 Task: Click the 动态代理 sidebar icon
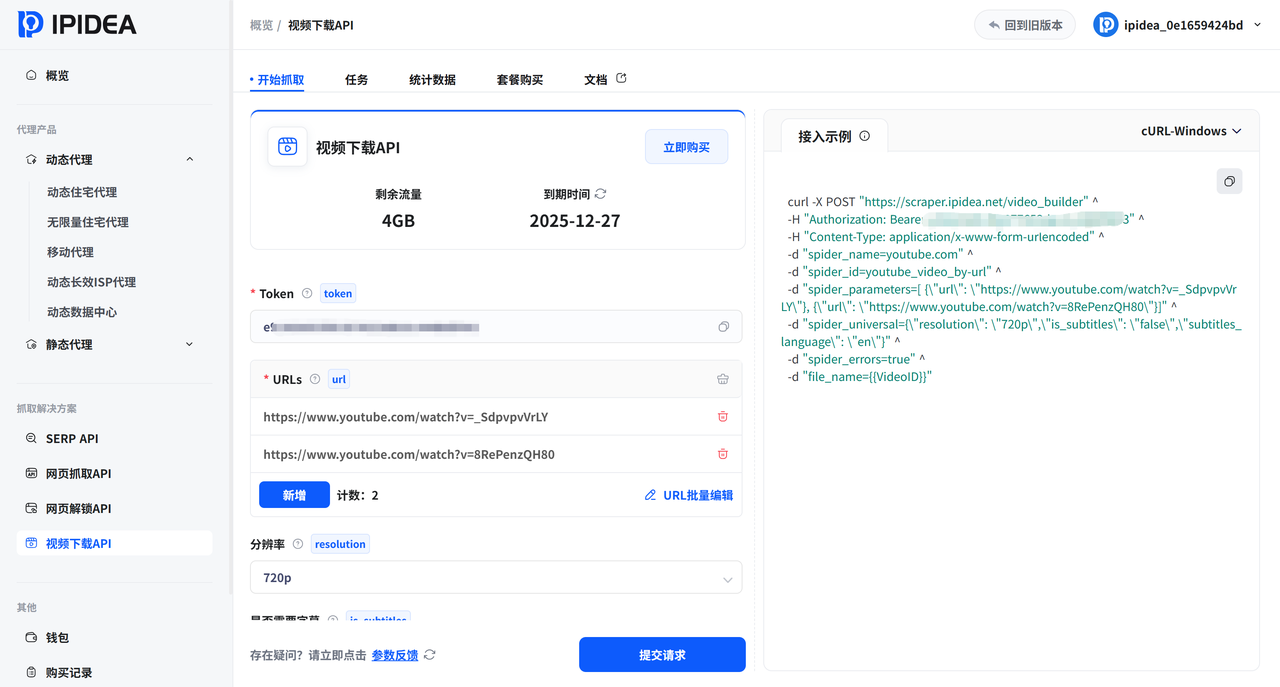(x=31, y=159)
